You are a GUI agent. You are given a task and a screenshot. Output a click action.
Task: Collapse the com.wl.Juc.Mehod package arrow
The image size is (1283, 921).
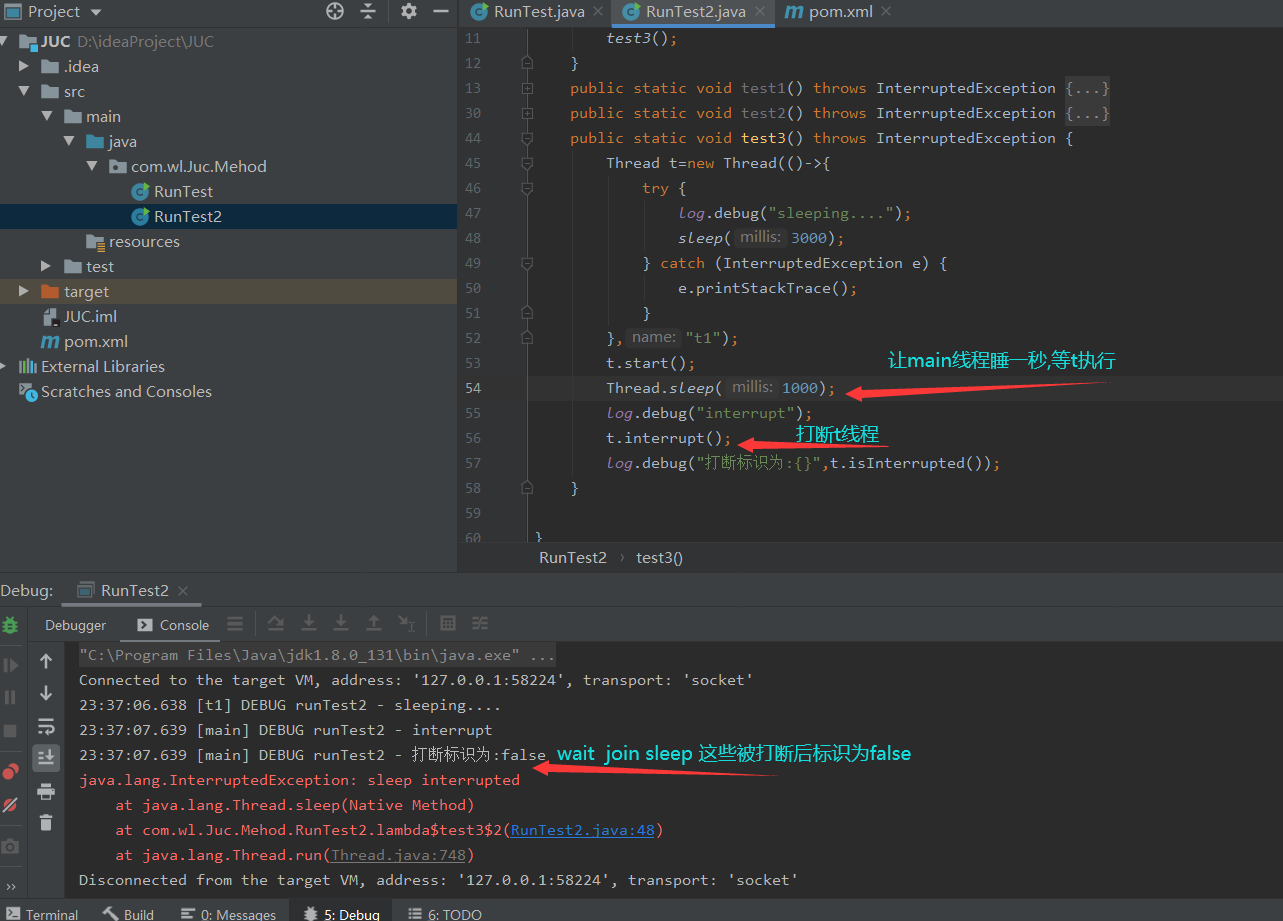pos(91,166)
